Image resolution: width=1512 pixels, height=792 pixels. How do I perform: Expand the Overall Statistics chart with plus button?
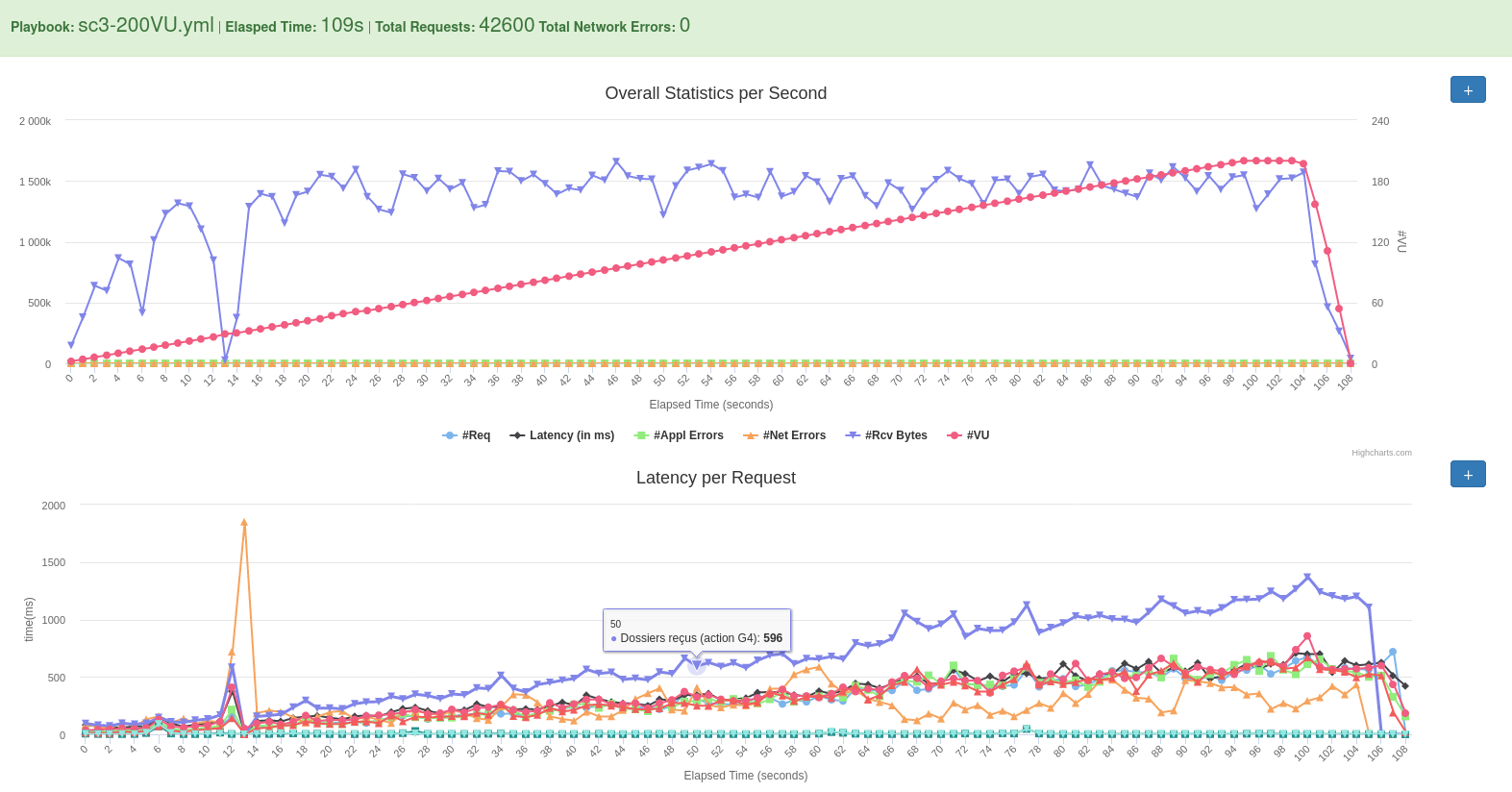(x=1467, y=89)
